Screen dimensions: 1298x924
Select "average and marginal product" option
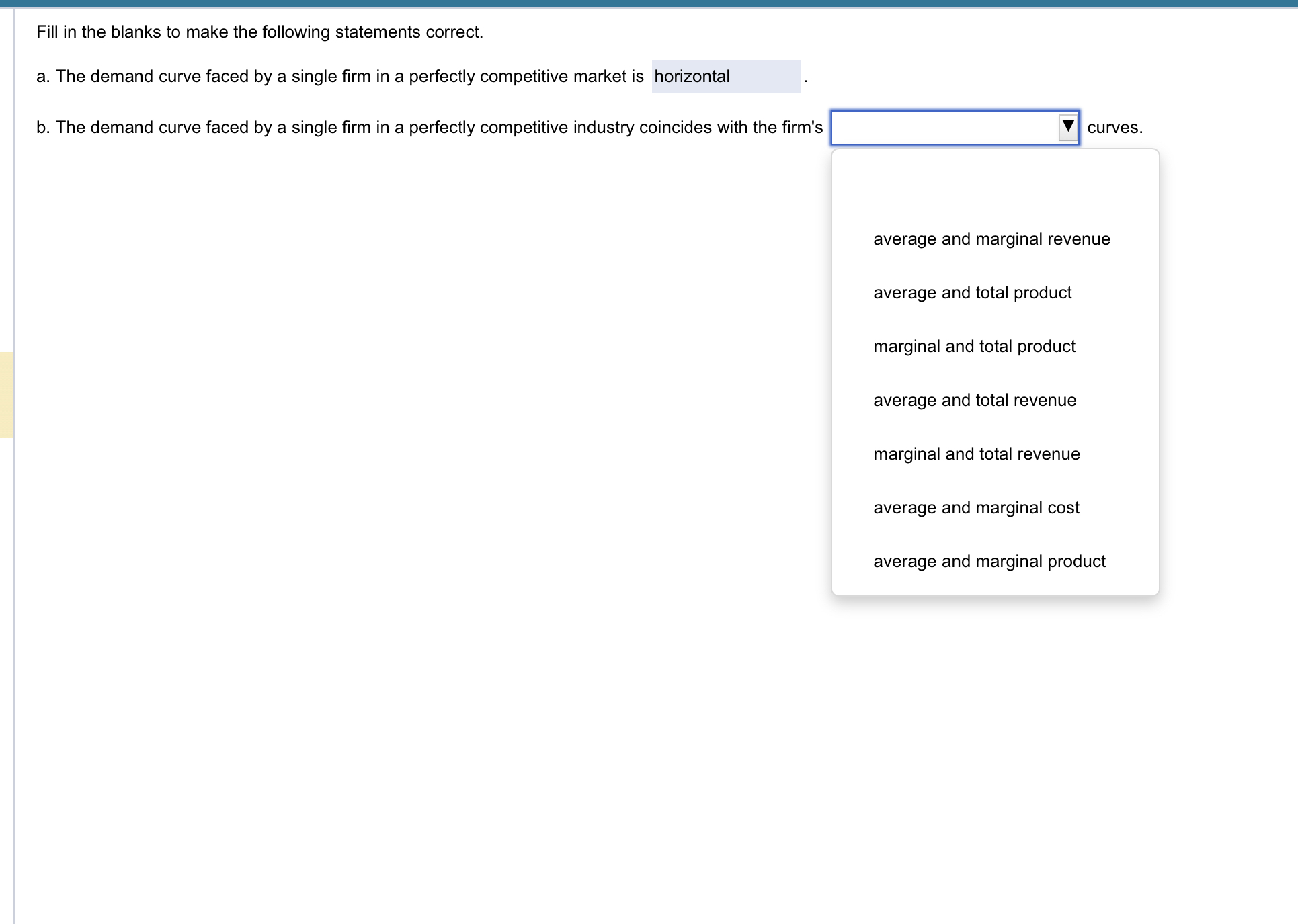989,561
